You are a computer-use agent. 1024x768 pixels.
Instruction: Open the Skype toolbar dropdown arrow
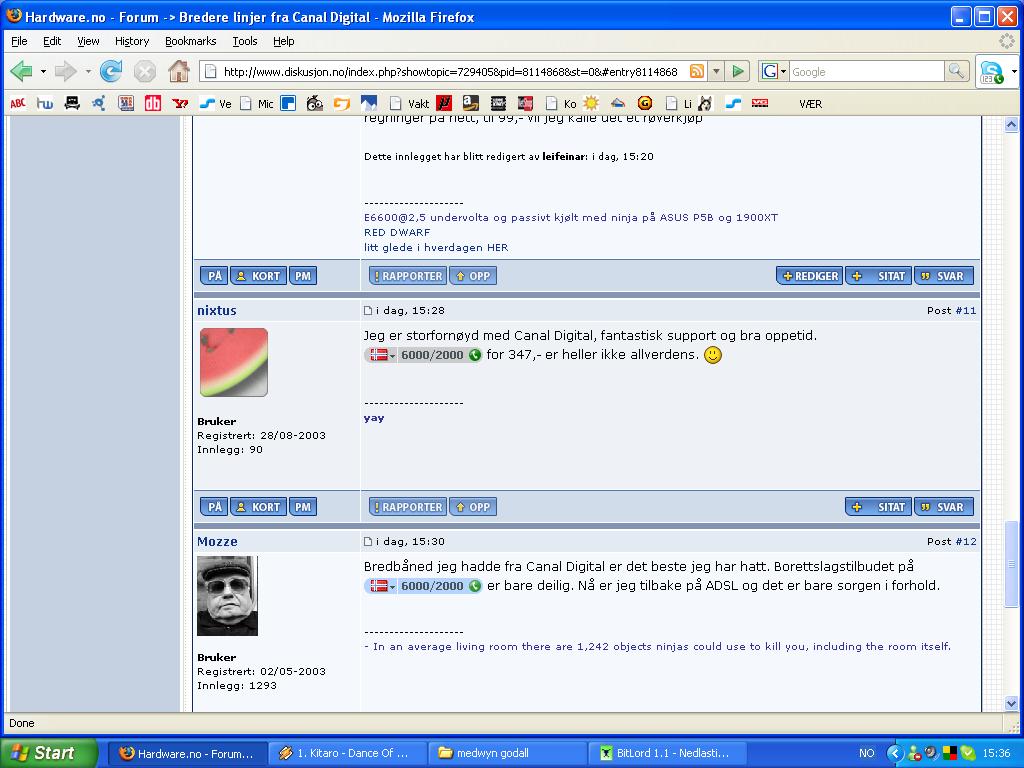click(x=1013, y=71)
